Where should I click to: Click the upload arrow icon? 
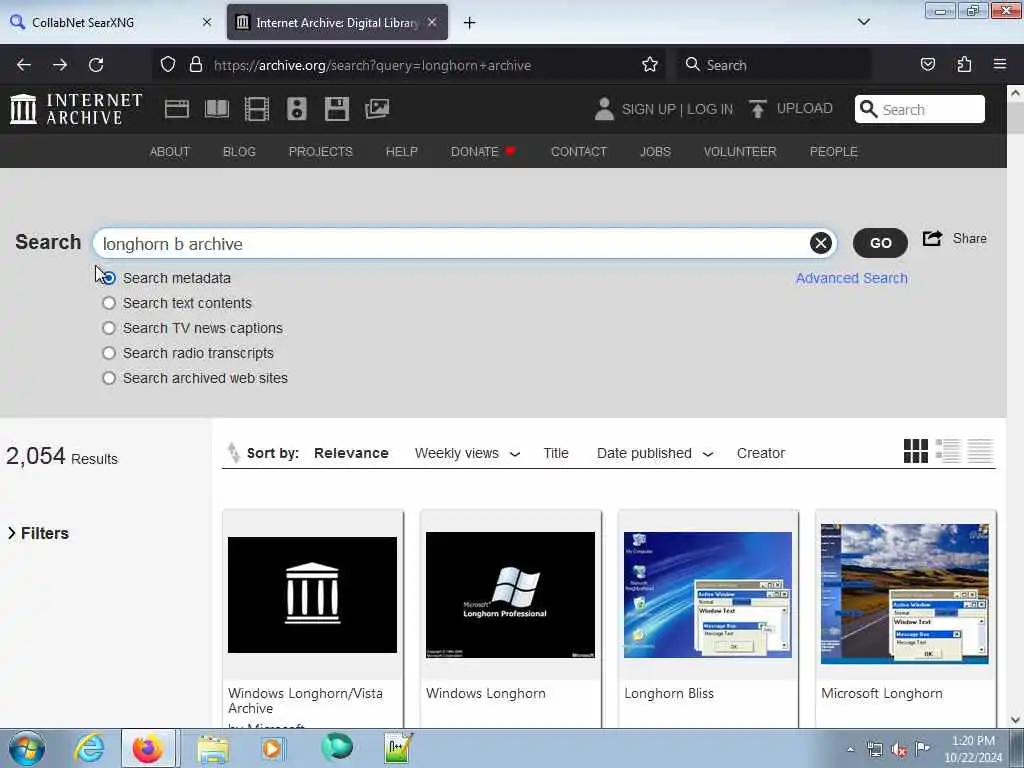(x=758, y=108)
